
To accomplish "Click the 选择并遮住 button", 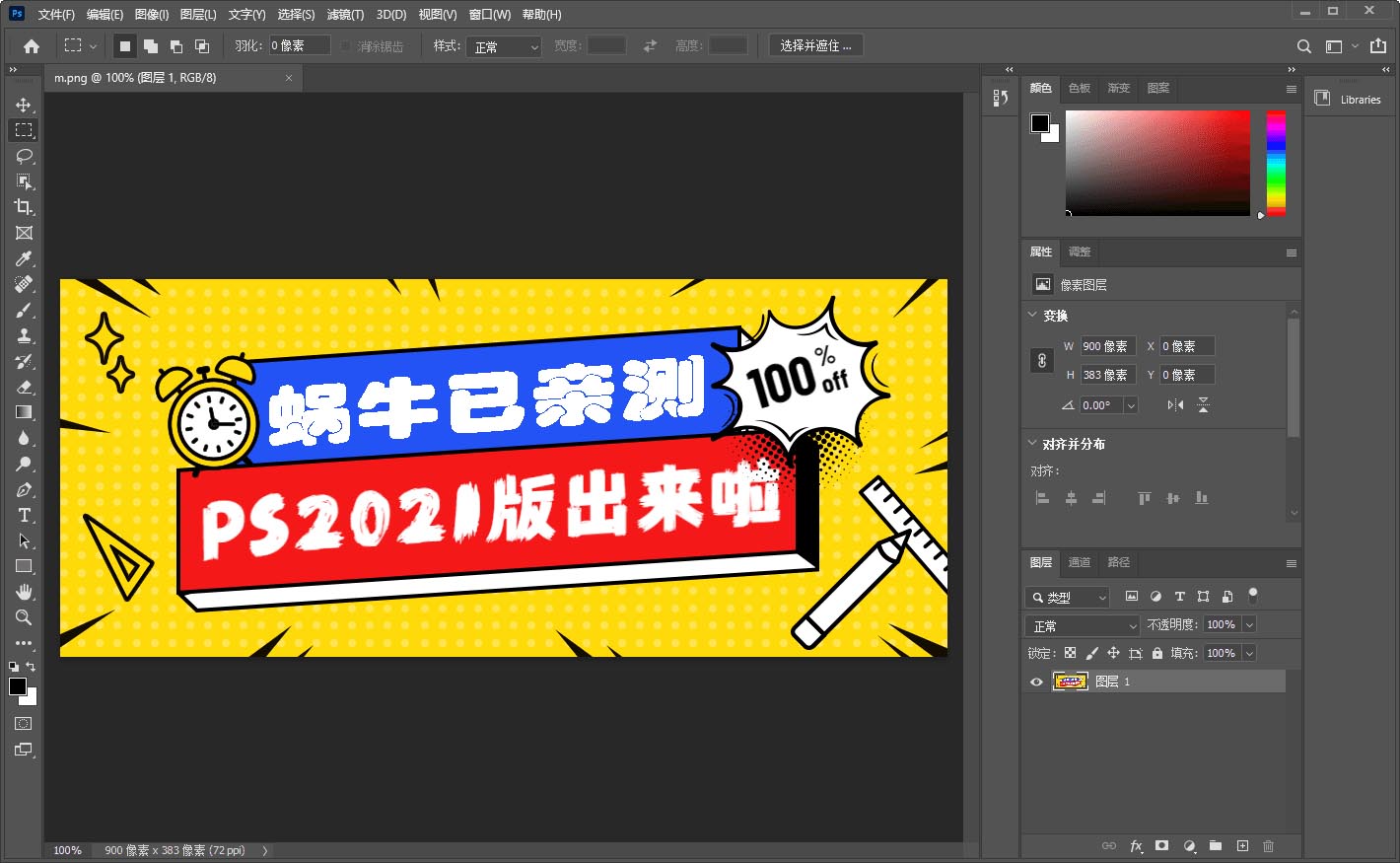I will click(x=815, y=44).
